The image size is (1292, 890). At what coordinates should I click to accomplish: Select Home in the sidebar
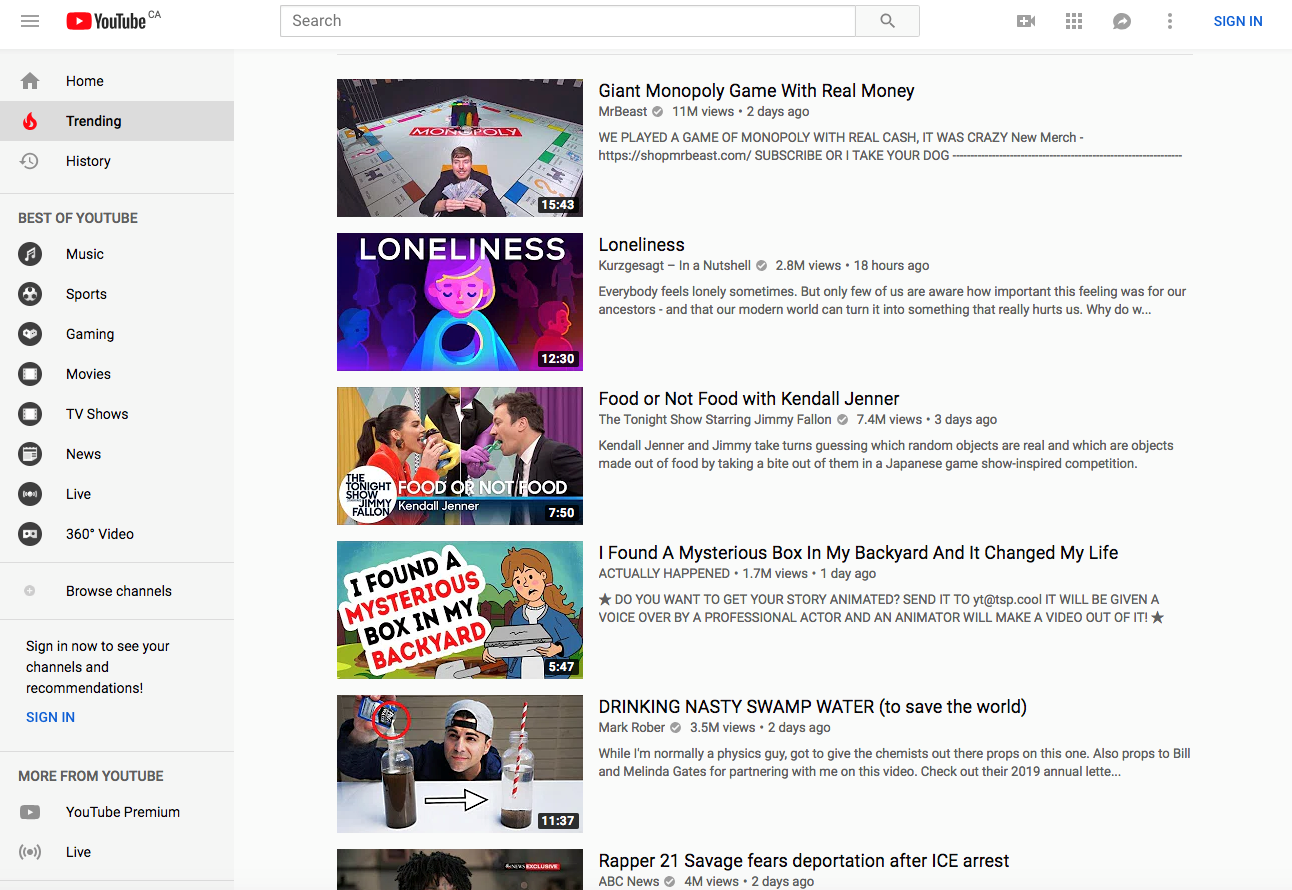coord(117,81)
